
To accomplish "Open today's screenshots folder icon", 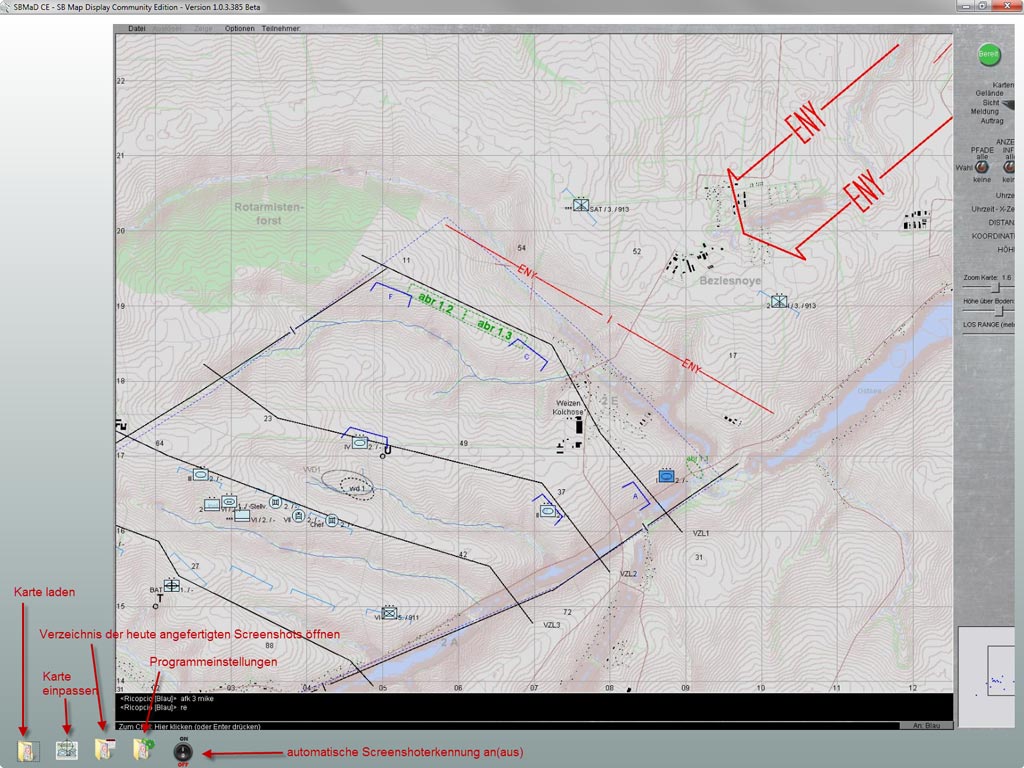I will click(x=105, y=749).
